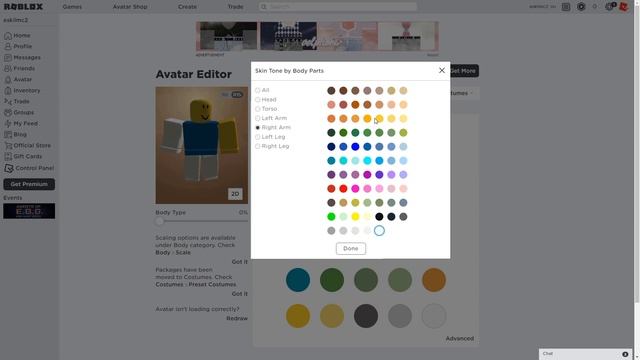Viewport: 640px width, 360px height.
Task: Pick the black color swatch
Action: 379,217
